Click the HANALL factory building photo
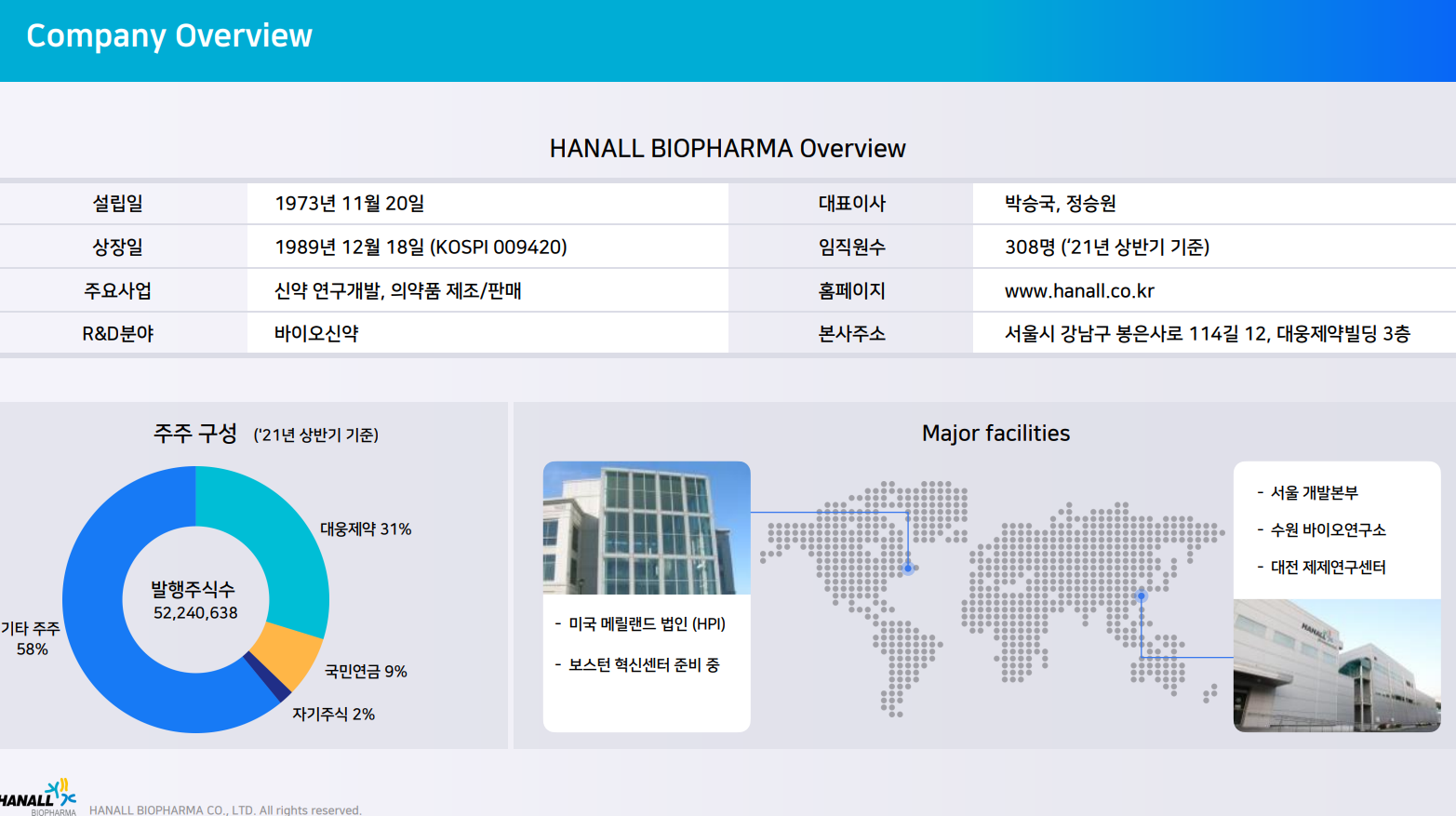The image size is (1456, 816). (x=1337, y=665)
